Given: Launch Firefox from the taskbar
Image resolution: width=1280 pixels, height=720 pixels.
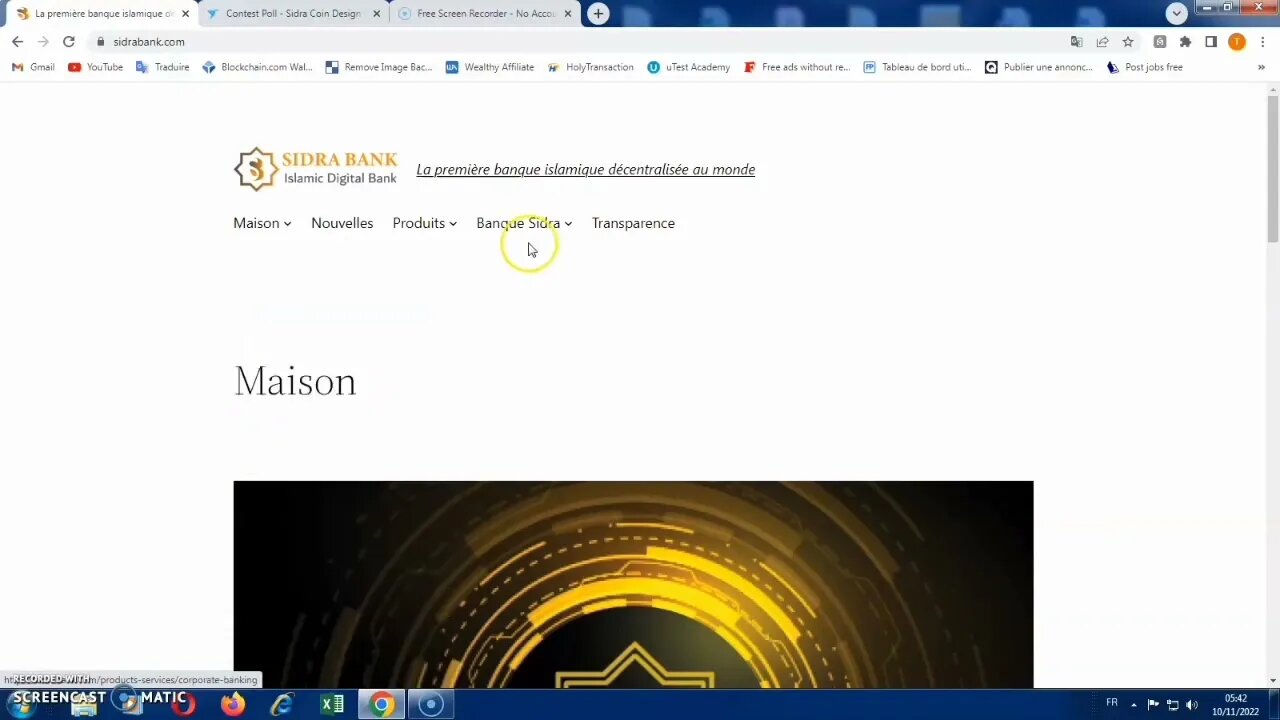Looking at the screenshot, I should click(x=233, y=705).
